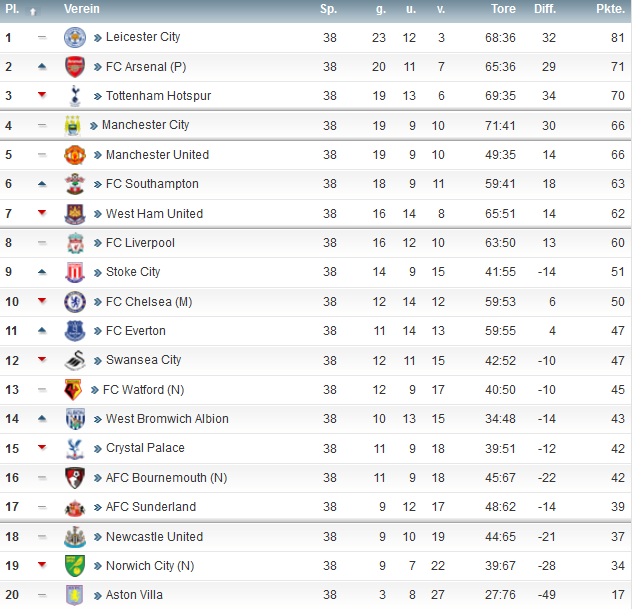Click the Leicester City club crest
Screen dimensions: 632x609
[75, 37]
